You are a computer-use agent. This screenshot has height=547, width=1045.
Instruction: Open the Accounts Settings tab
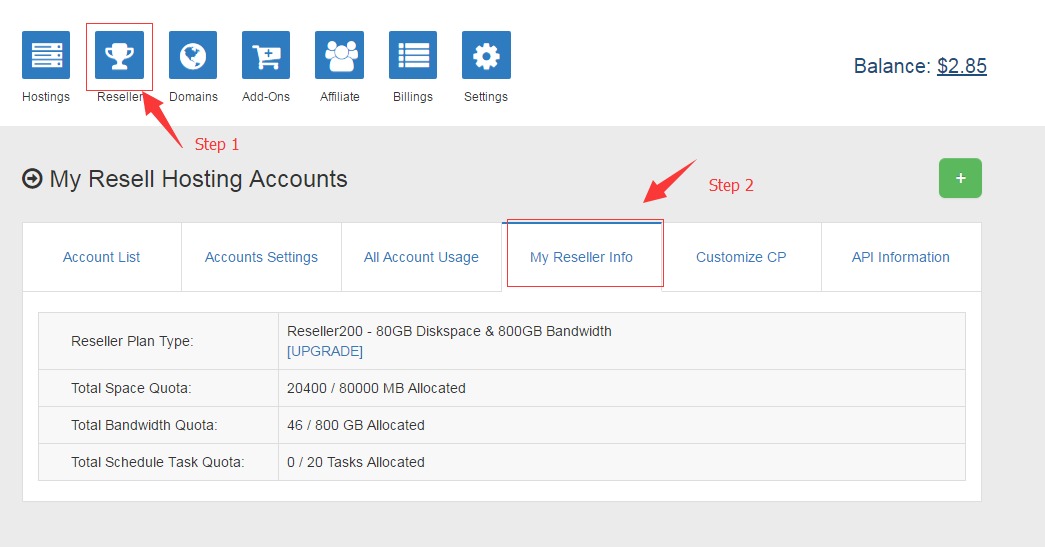tap(261, 257)
